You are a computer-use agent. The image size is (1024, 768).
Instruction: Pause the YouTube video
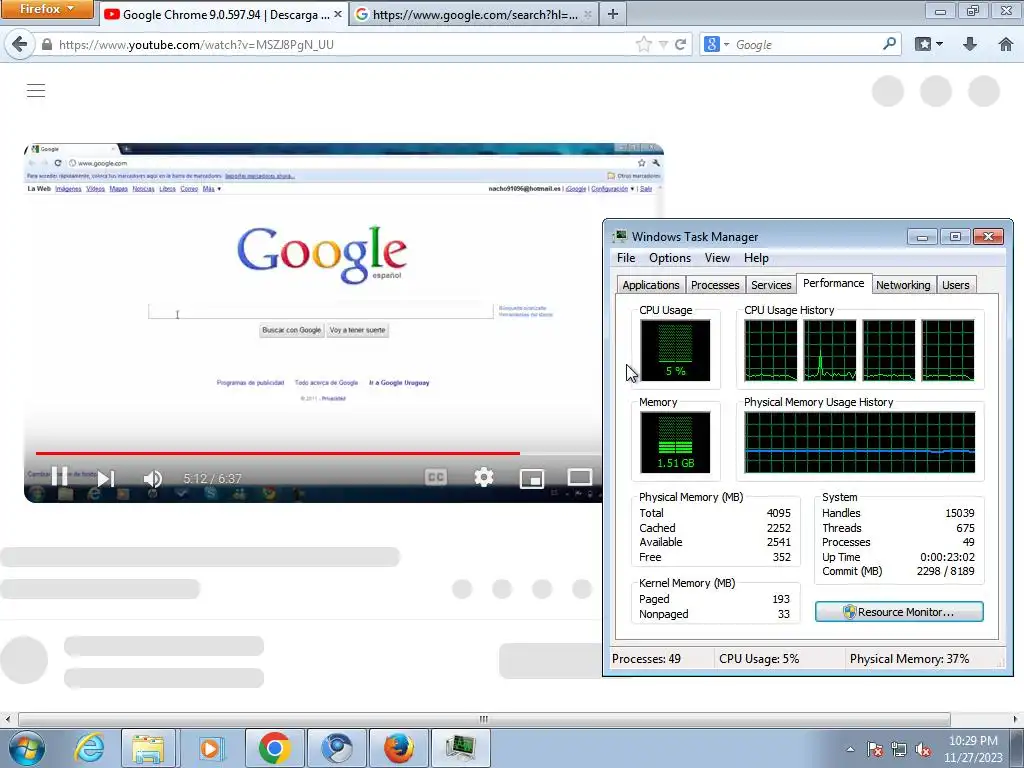point(59,477)
